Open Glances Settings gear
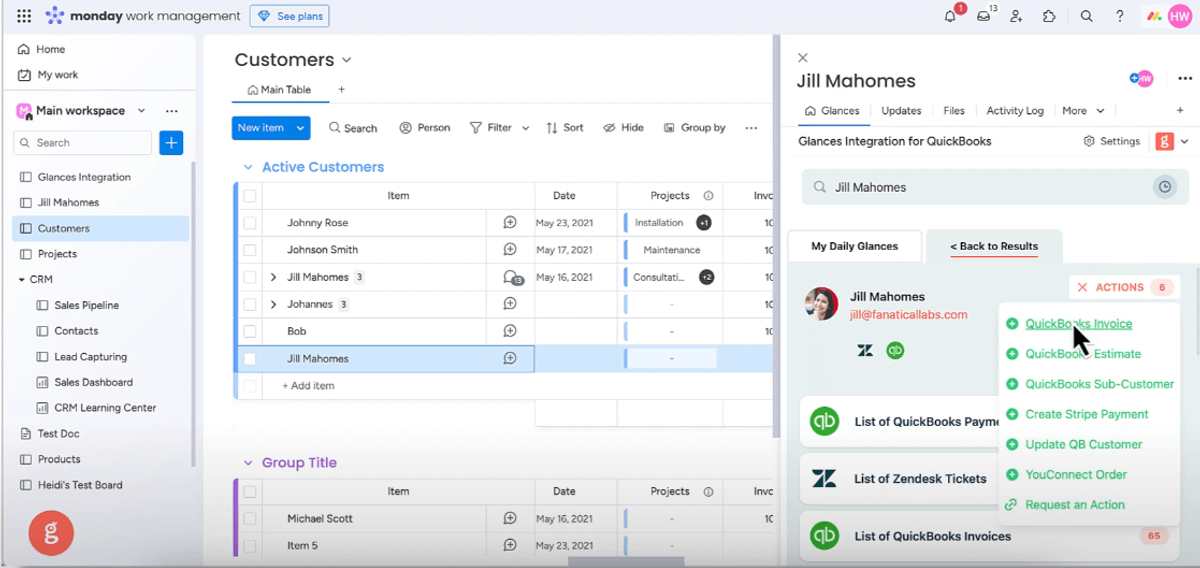 (1089, 142)
